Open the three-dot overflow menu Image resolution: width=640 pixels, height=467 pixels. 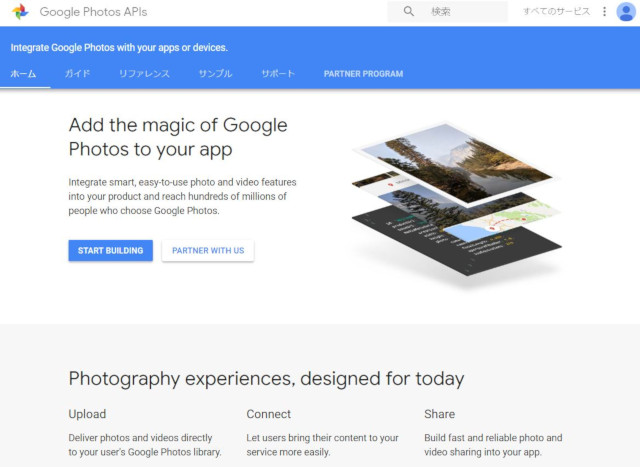[604, 11]
